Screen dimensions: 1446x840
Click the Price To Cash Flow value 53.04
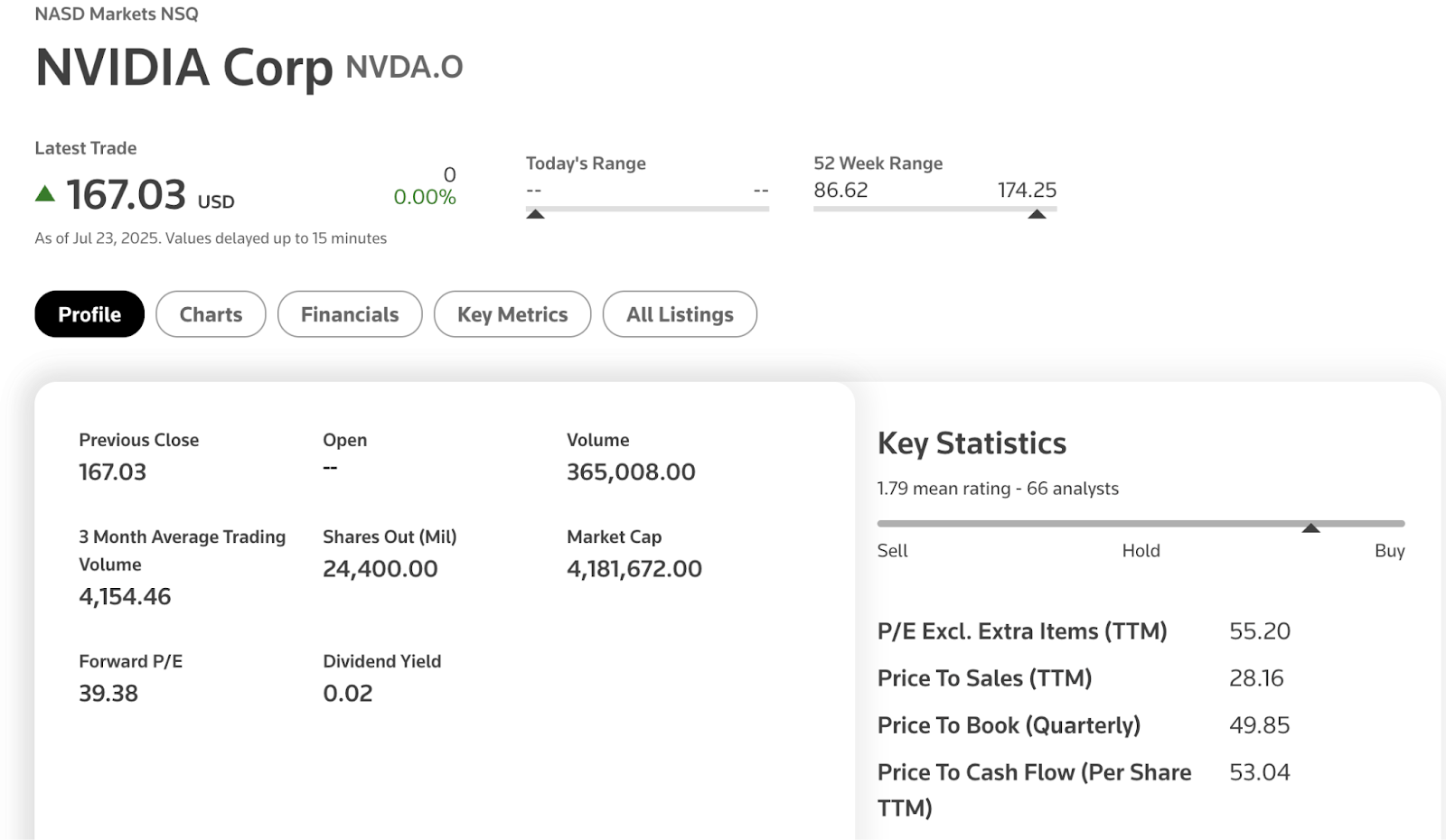pyautogui.click(x=1260, y=771)
